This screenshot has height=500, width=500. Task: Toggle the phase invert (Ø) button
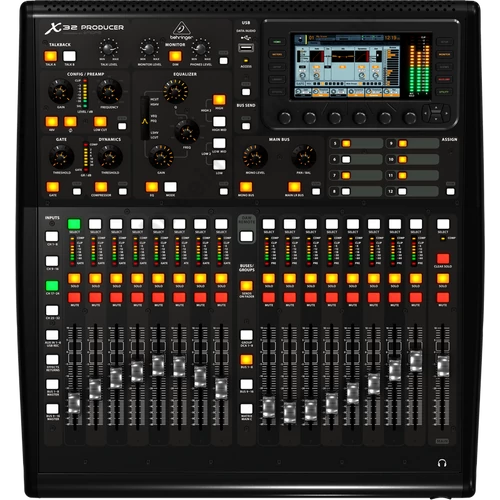pyautogui.click(x=70, y=122)
